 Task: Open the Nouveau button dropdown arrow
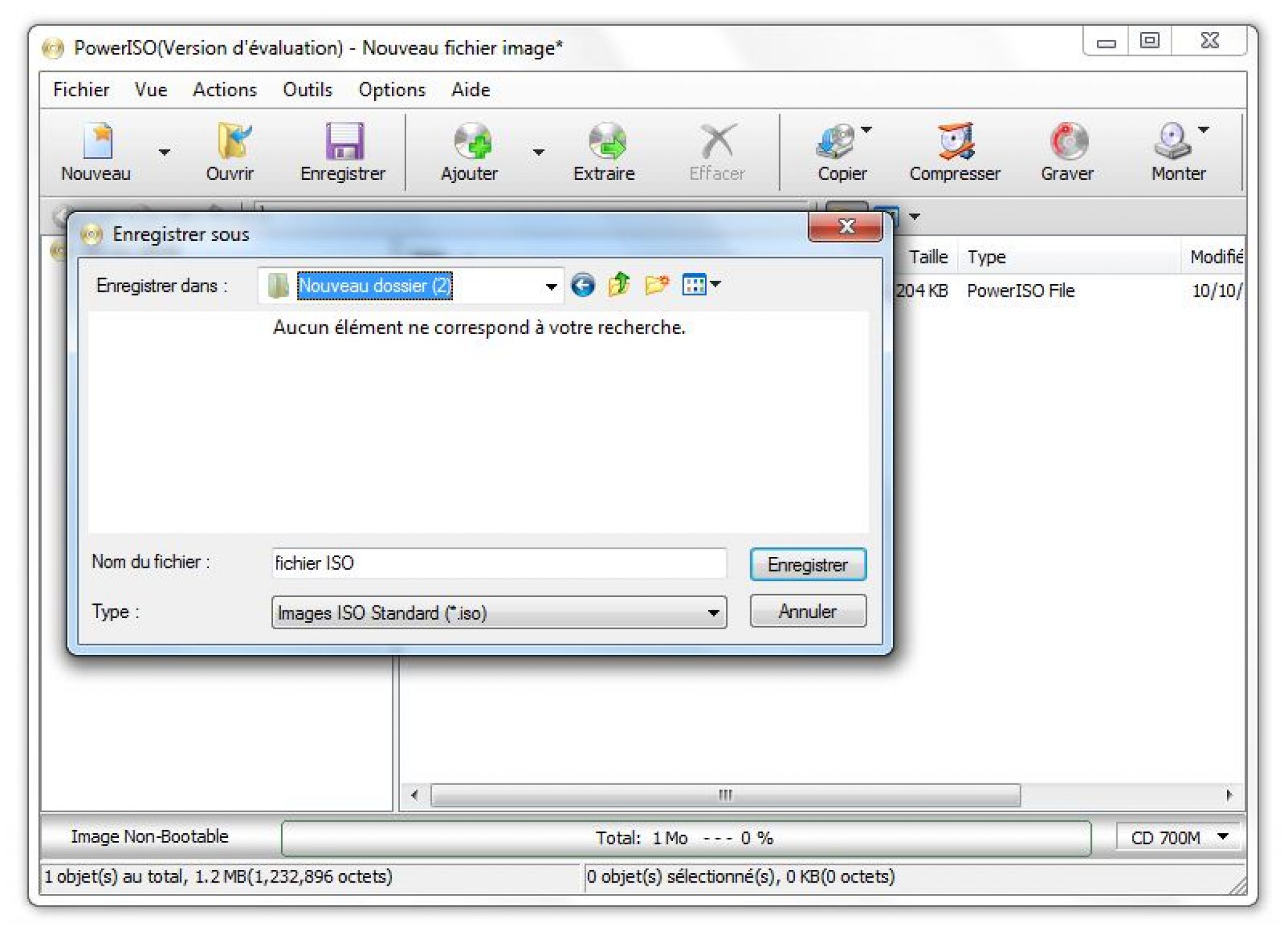(164, 152)
